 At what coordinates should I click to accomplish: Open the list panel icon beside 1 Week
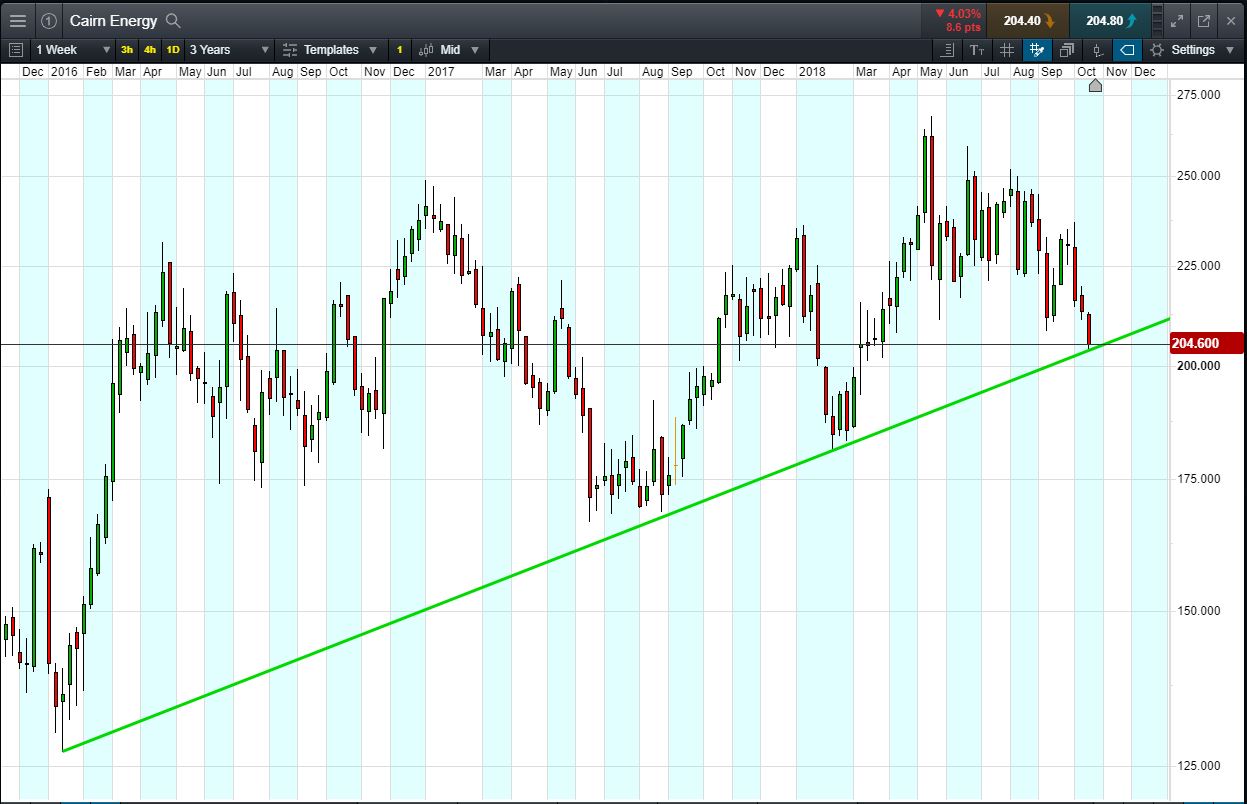click(15, 49)
